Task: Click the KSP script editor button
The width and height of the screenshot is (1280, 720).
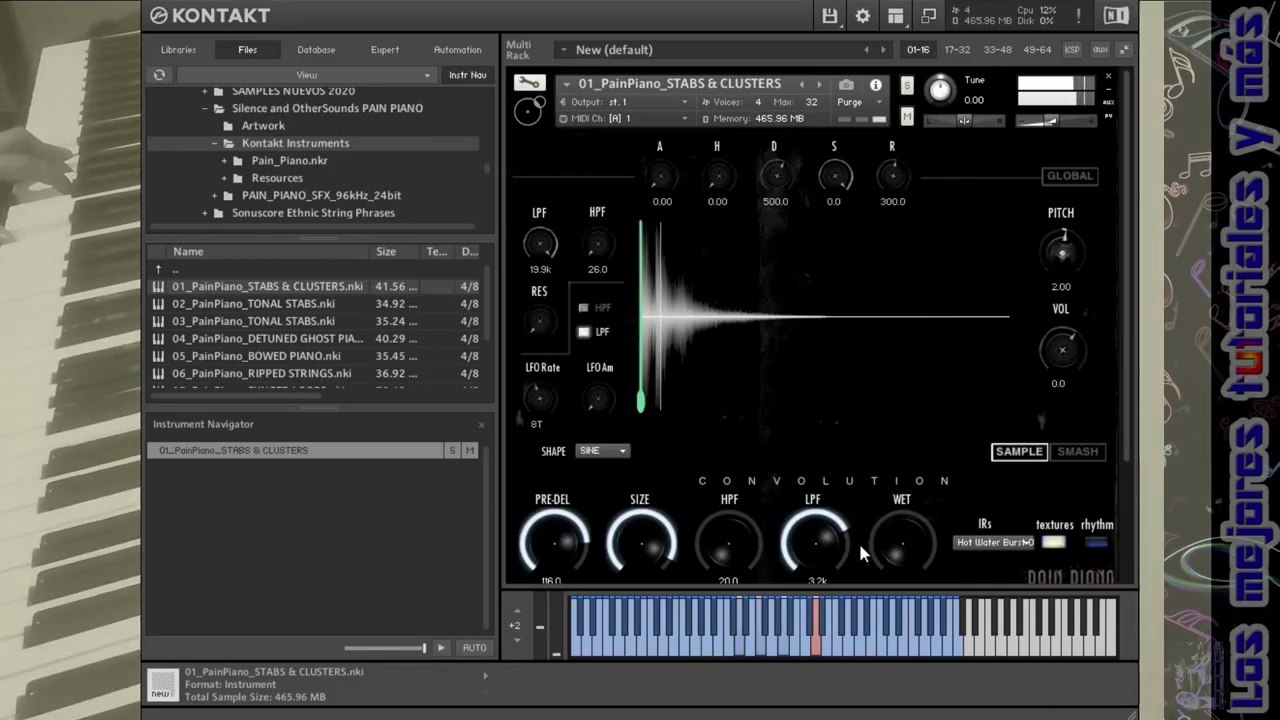Action: click(x=1072, y=50)
